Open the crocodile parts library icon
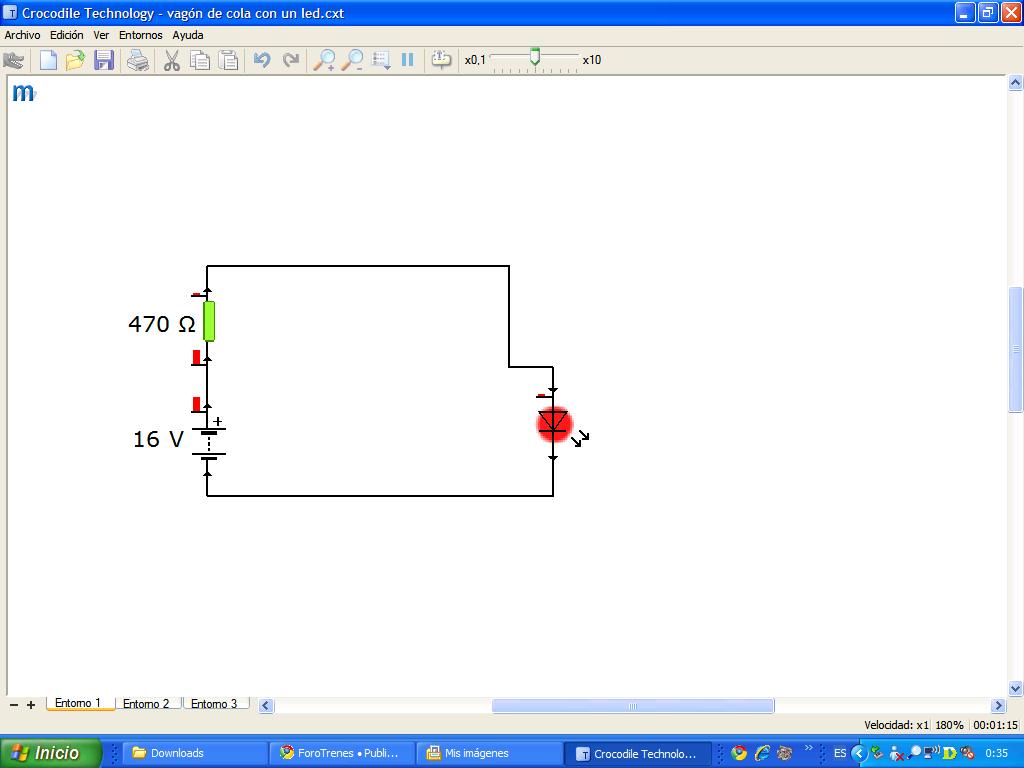This screenshot has height=768, width=1024. coord(14,60)
